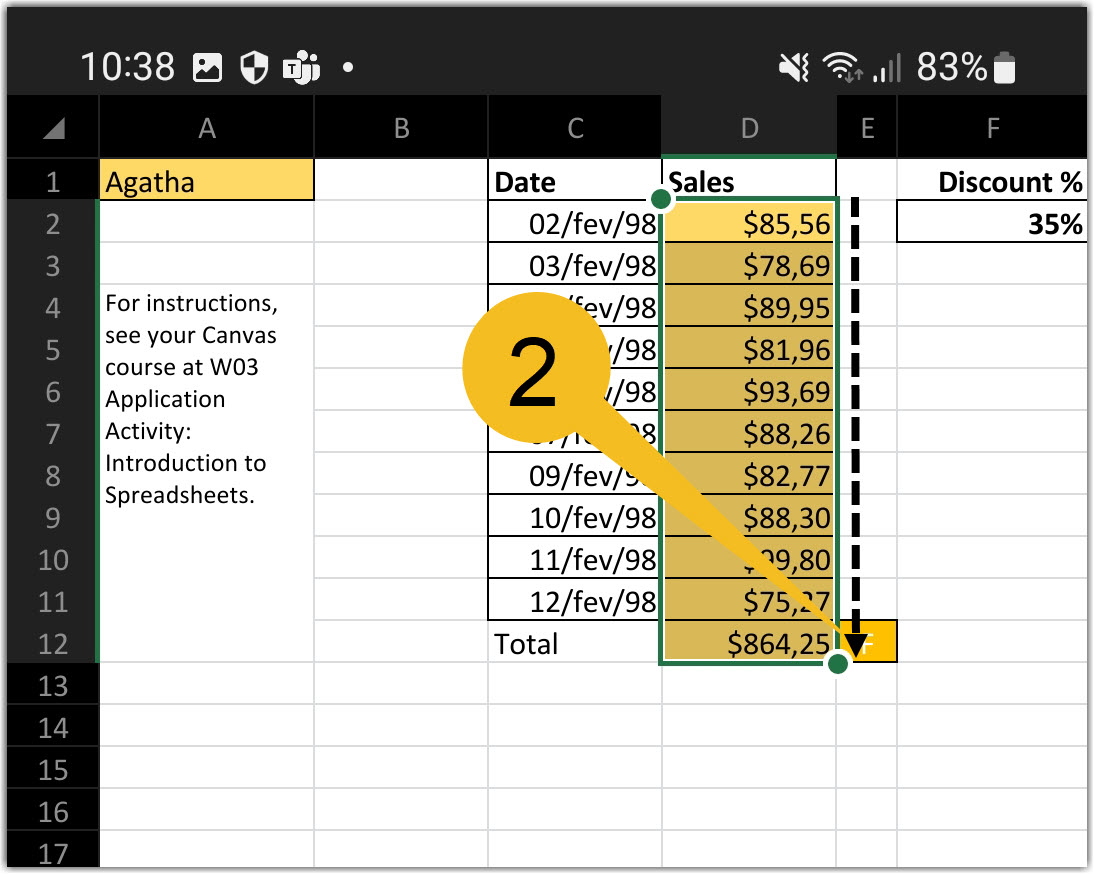Viewport: 1094px width, 874px height.
Task: Tap the bottom-right green selection handle
Action: tap(837, 663)
